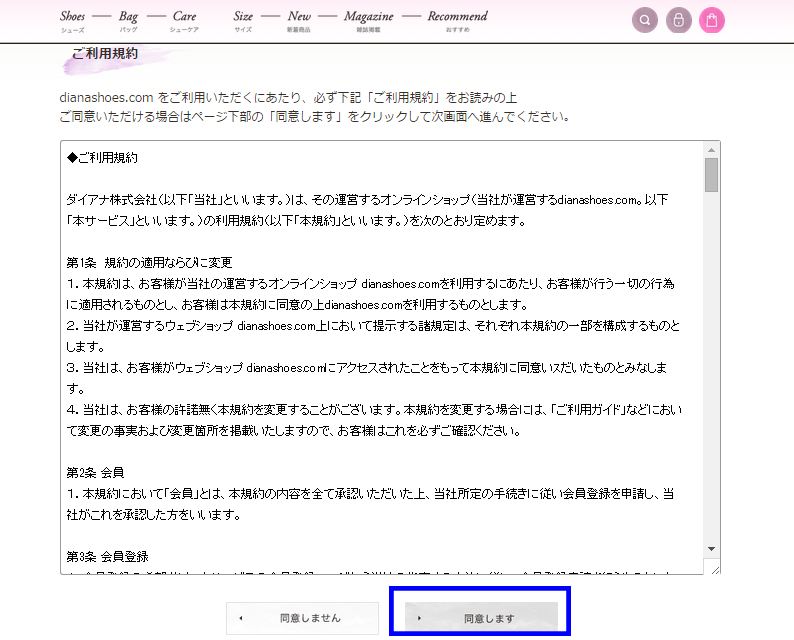Click the 同意しません (disagree) button
794x640 pixels.
[x=302, y=618]
